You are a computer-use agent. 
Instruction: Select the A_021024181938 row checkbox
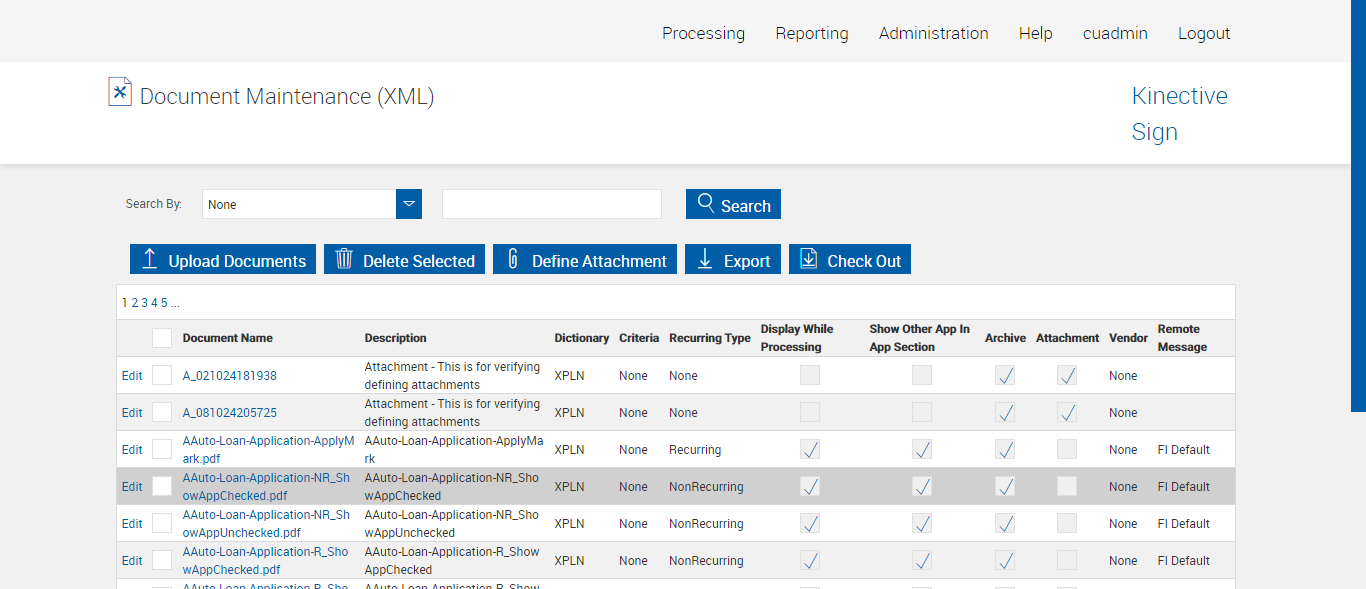[x=162, y=376]
